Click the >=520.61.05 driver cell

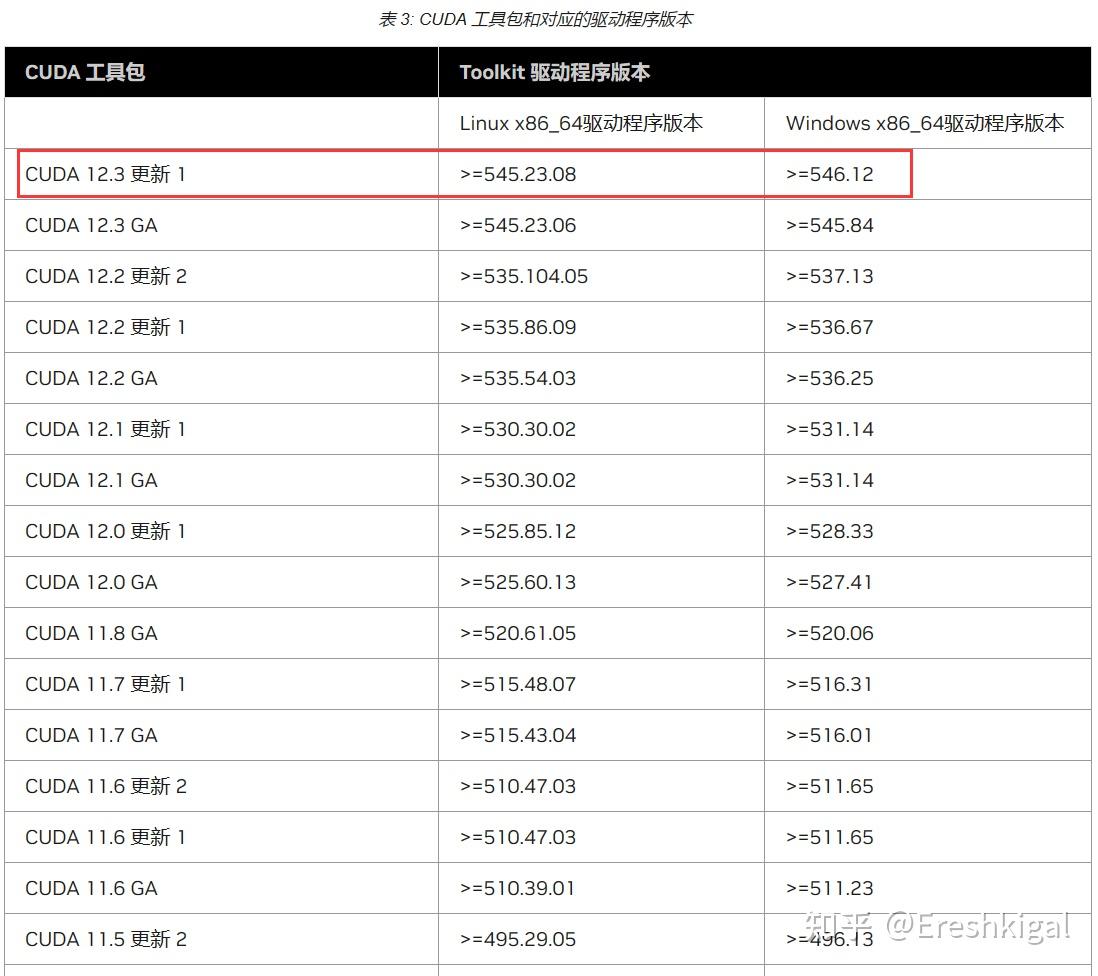(x=518, y=634)
